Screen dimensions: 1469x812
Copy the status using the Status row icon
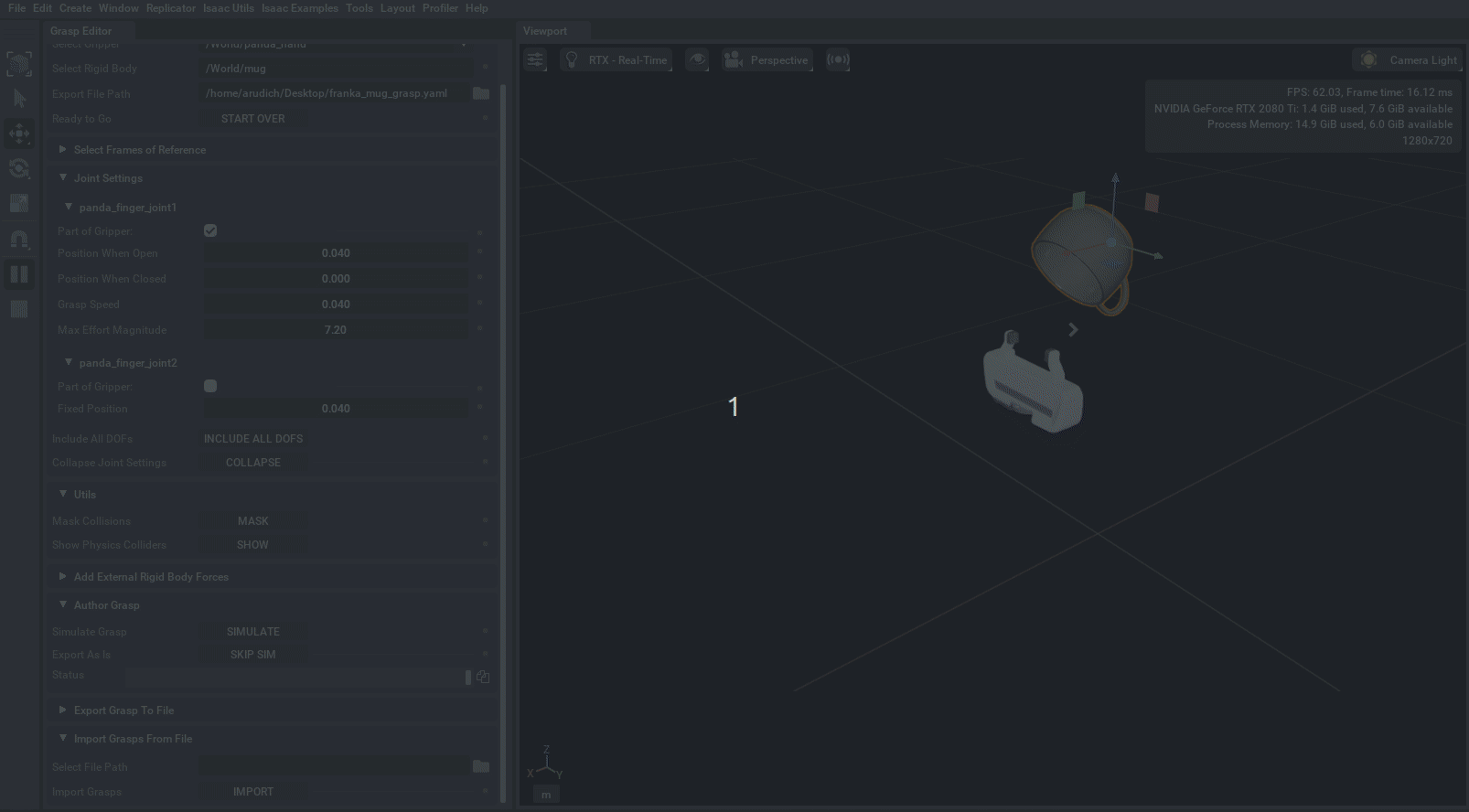483,677
